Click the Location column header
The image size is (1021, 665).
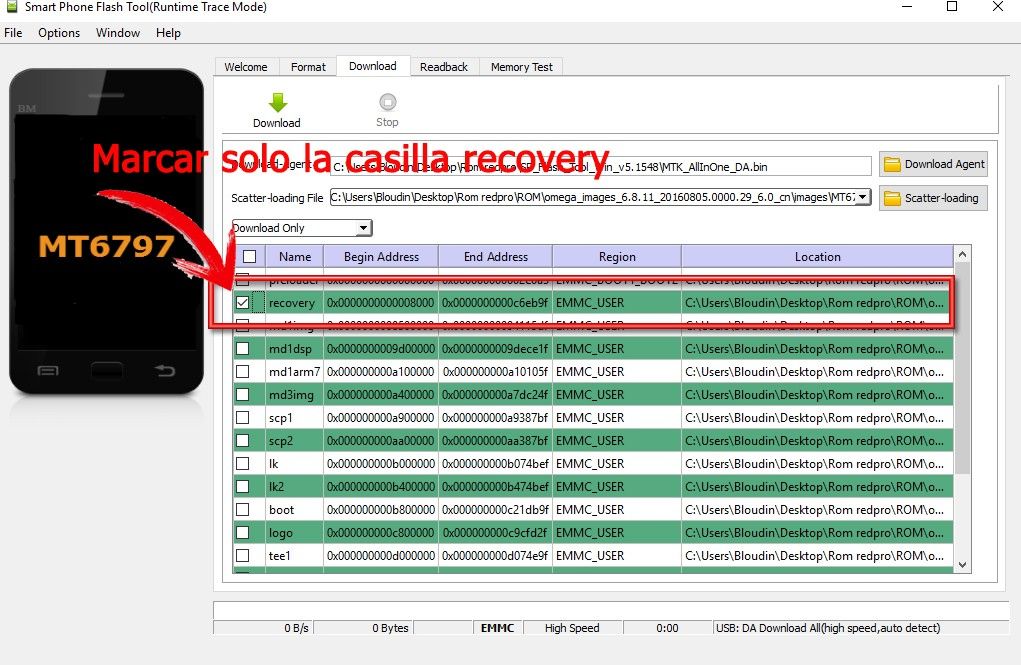click(x=817, y=257)
